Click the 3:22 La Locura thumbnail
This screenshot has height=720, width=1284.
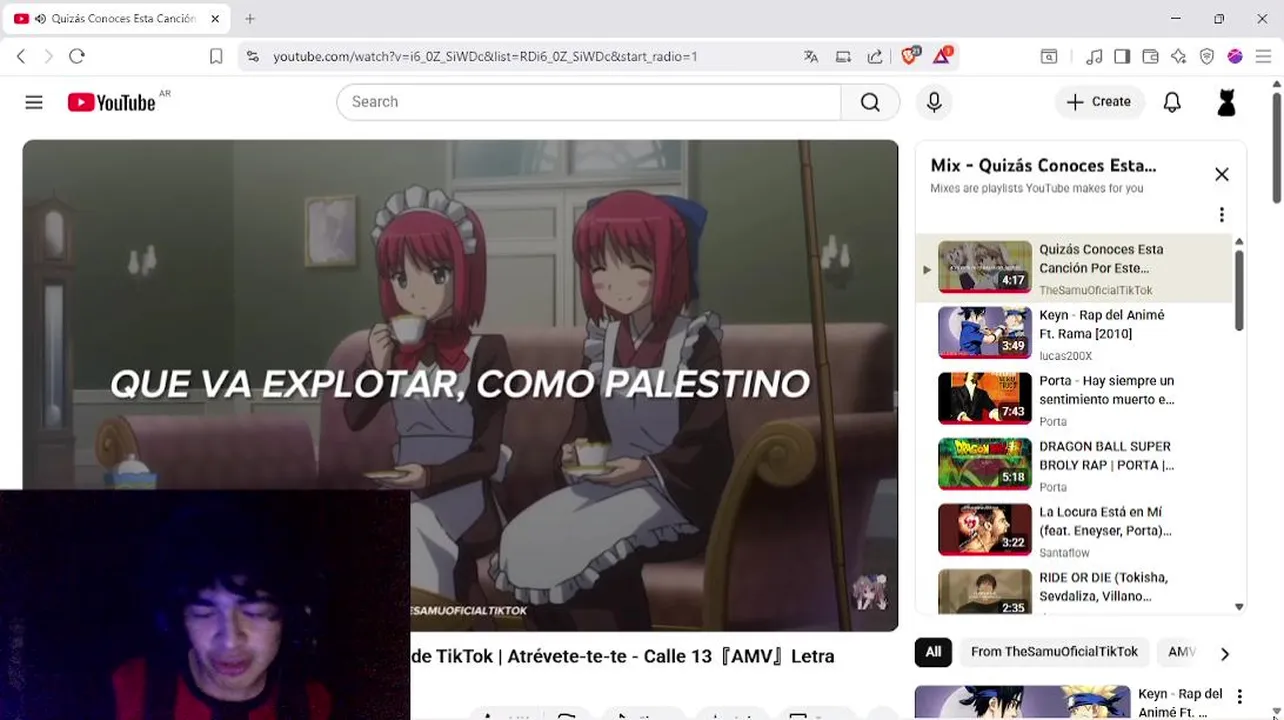(984, 529)
